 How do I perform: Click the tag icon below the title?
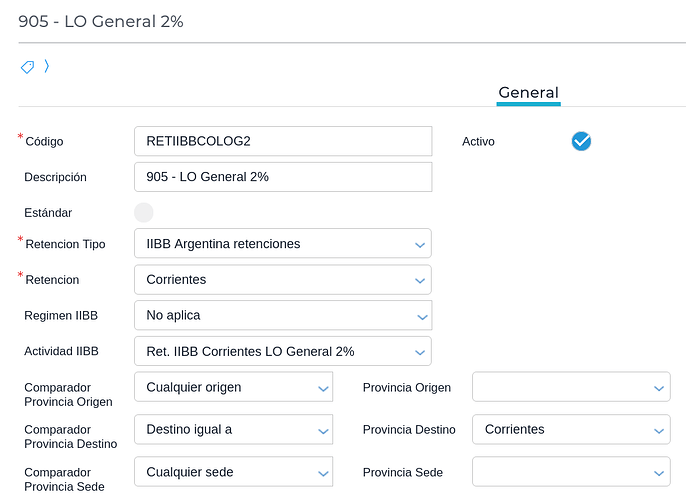point(27,67)
